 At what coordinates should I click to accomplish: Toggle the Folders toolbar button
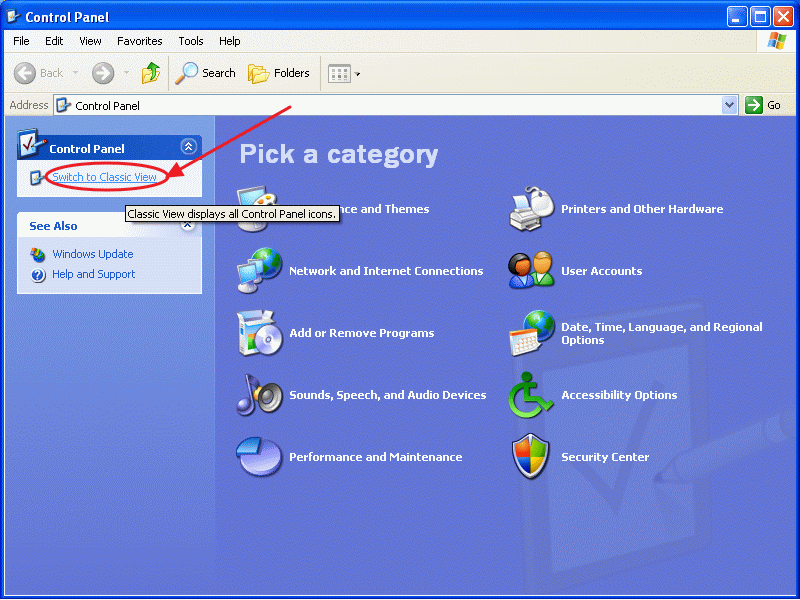pos(279,73)
